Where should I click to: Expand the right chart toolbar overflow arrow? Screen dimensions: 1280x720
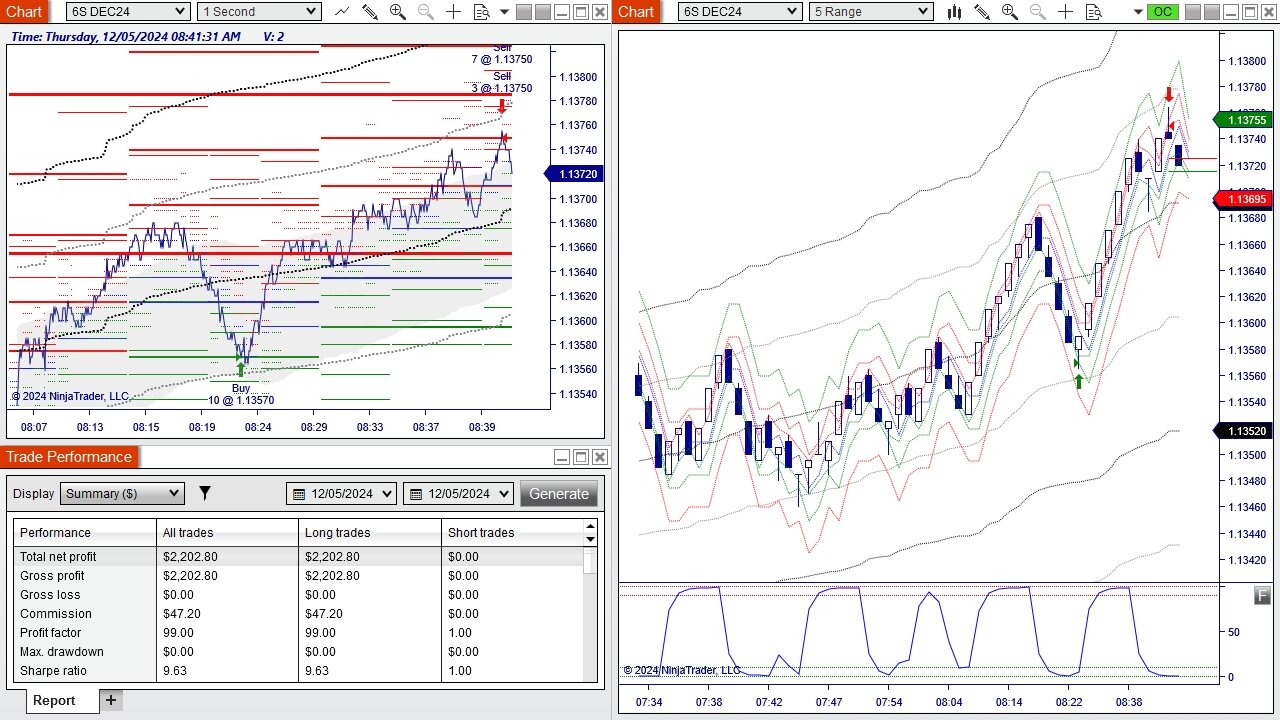click(x=1139, y=12)
